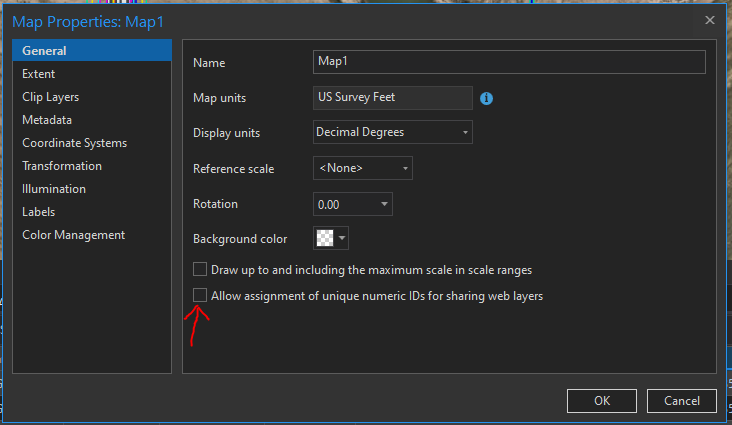Viewport: 732px width, 425px height.
Task: Go to Coordinate Systems page
Action: click(74, 143)
